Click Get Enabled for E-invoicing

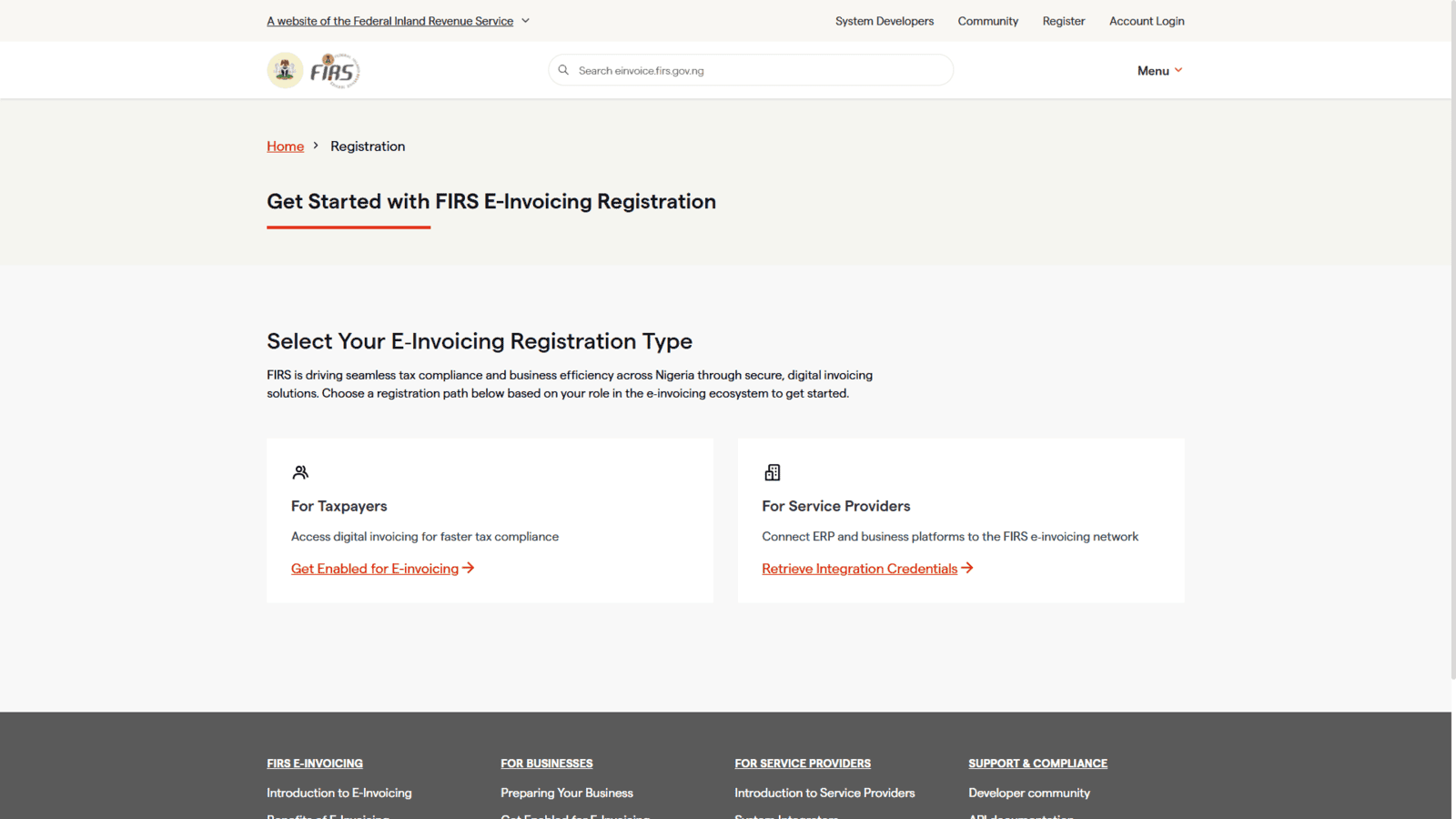point(374,568)
